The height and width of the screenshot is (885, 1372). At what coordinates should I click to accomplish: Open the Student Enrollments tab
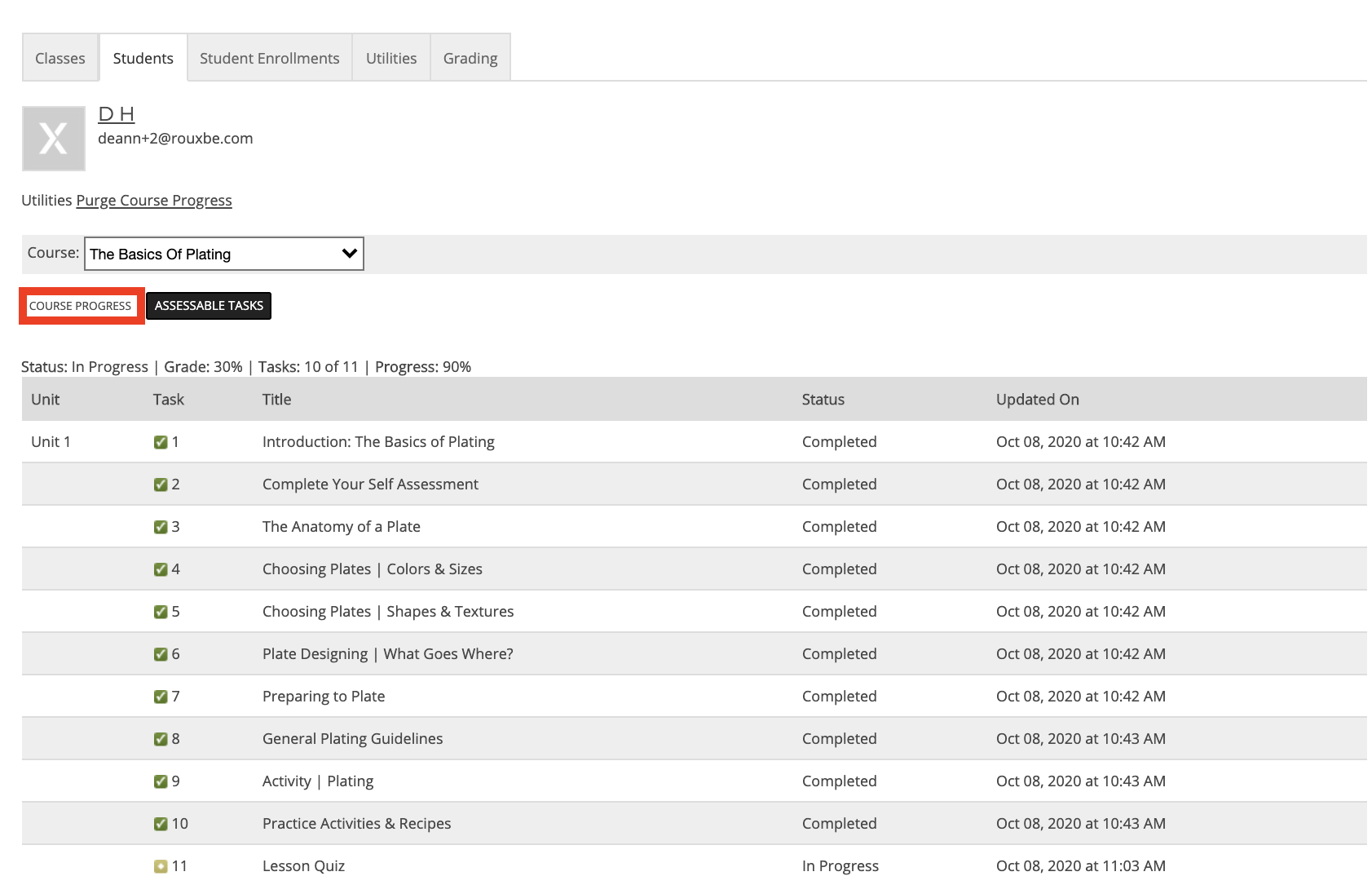coord(270,58)
